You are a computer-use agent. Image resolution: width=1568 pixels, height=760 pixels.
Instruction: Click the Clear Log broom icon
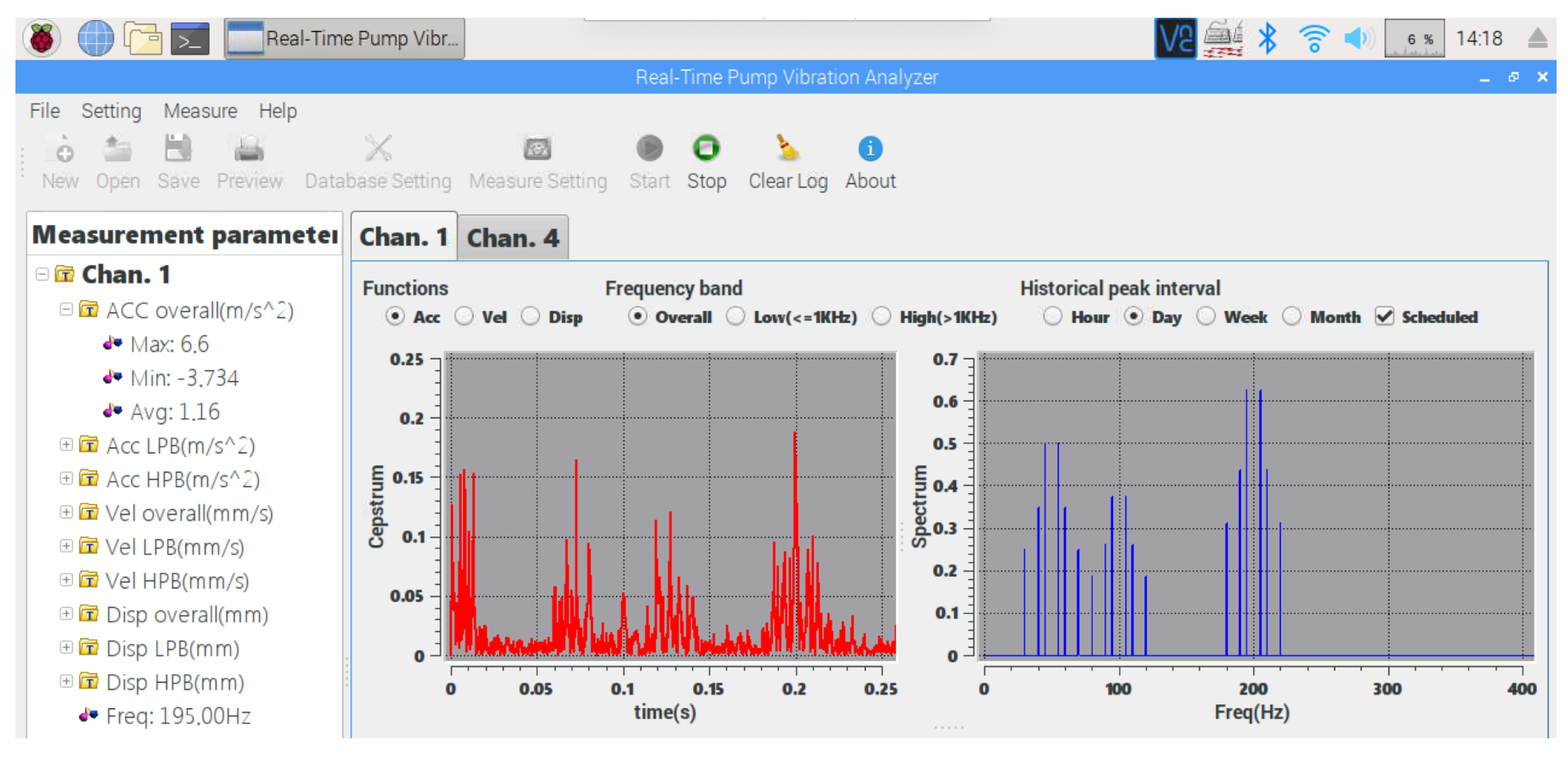(787, 149)
